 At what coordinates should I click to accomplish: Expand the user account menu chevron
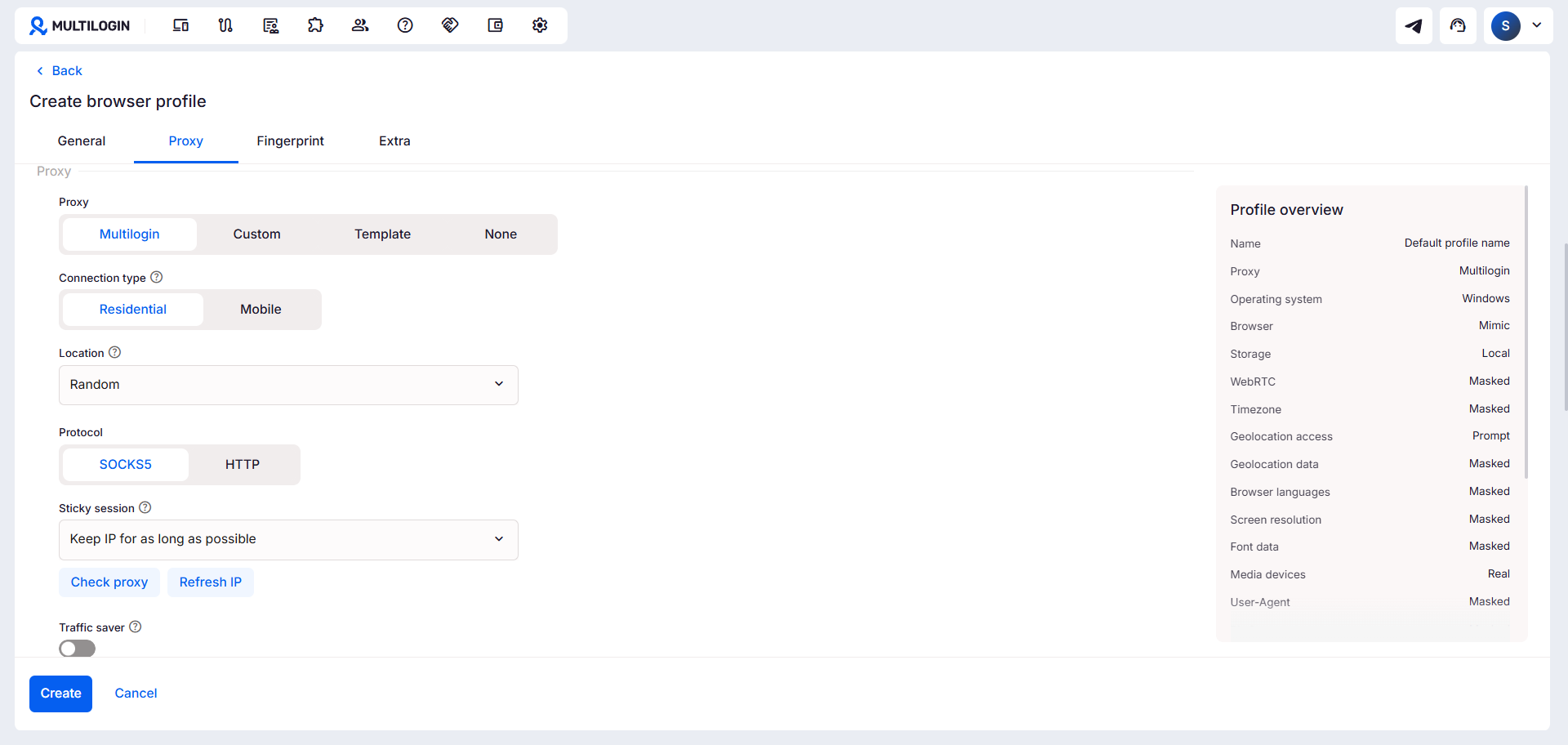1537,25
